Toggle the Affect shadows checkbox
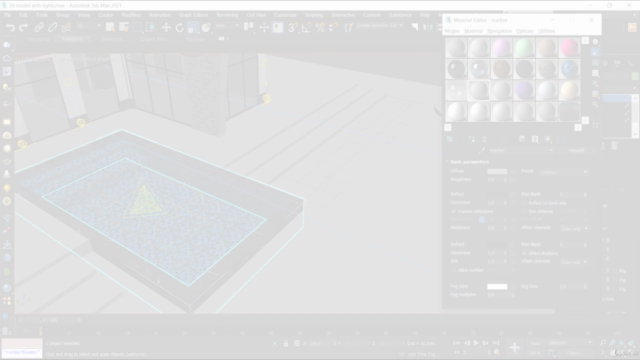 tap(524, 253)
